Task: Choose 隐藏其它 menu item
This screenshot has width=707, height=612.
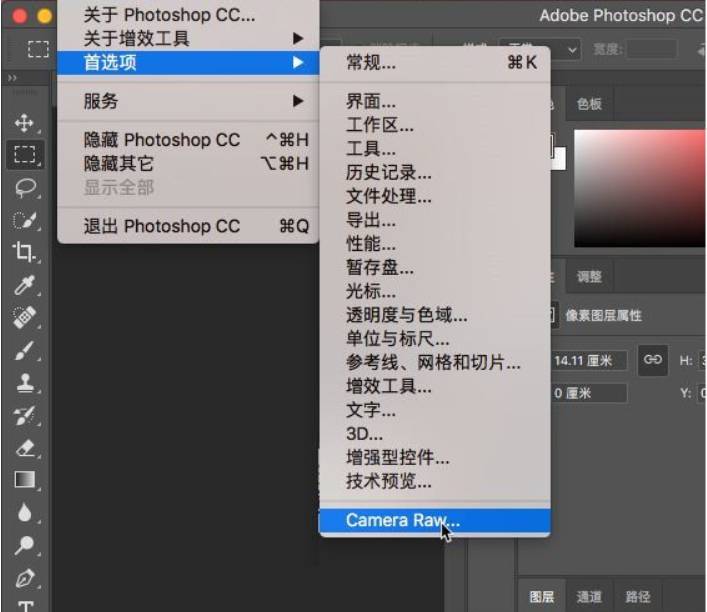Action: pos(188,163)
